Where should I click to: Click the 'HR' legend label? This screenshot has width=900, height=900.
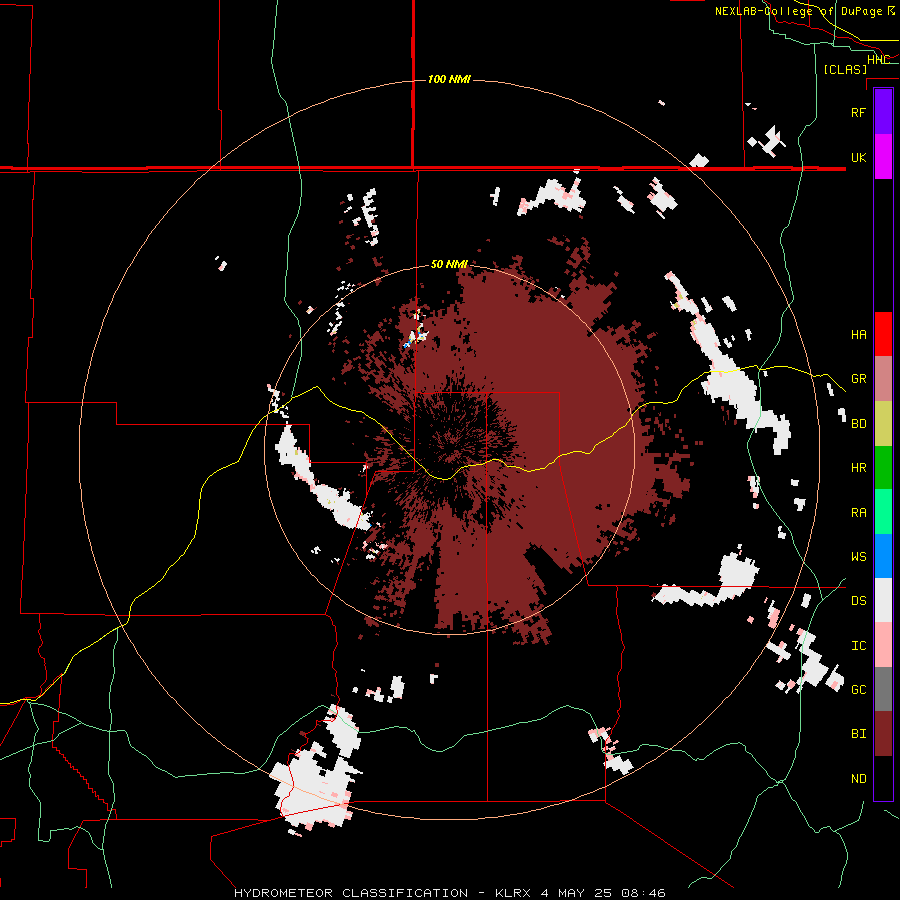pyautogui.click(x=858, y=468)
